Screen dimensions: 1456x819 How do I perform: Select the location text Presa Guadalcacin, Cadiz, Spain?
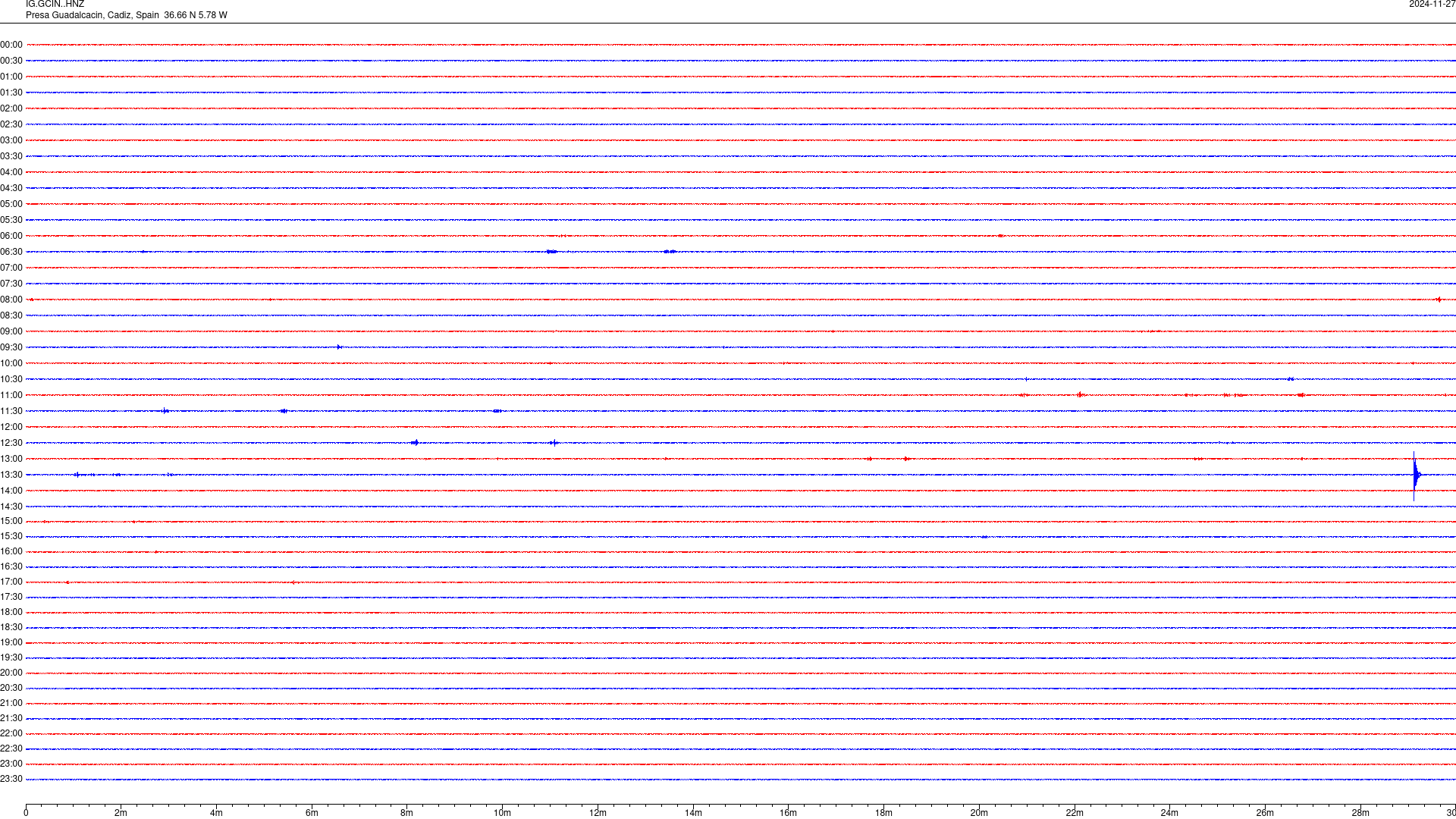coord(93,15)
